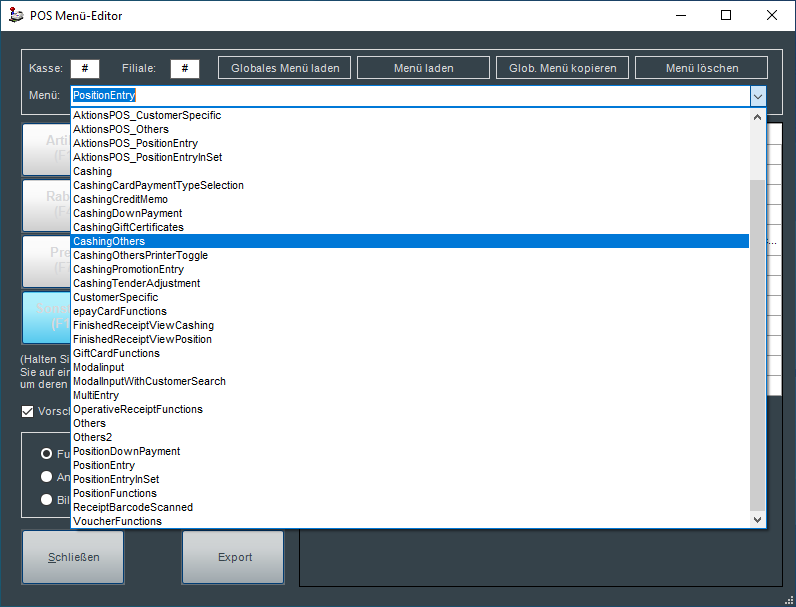Click into the Kasse input field
Screen dimensions: 796x607
85,68
